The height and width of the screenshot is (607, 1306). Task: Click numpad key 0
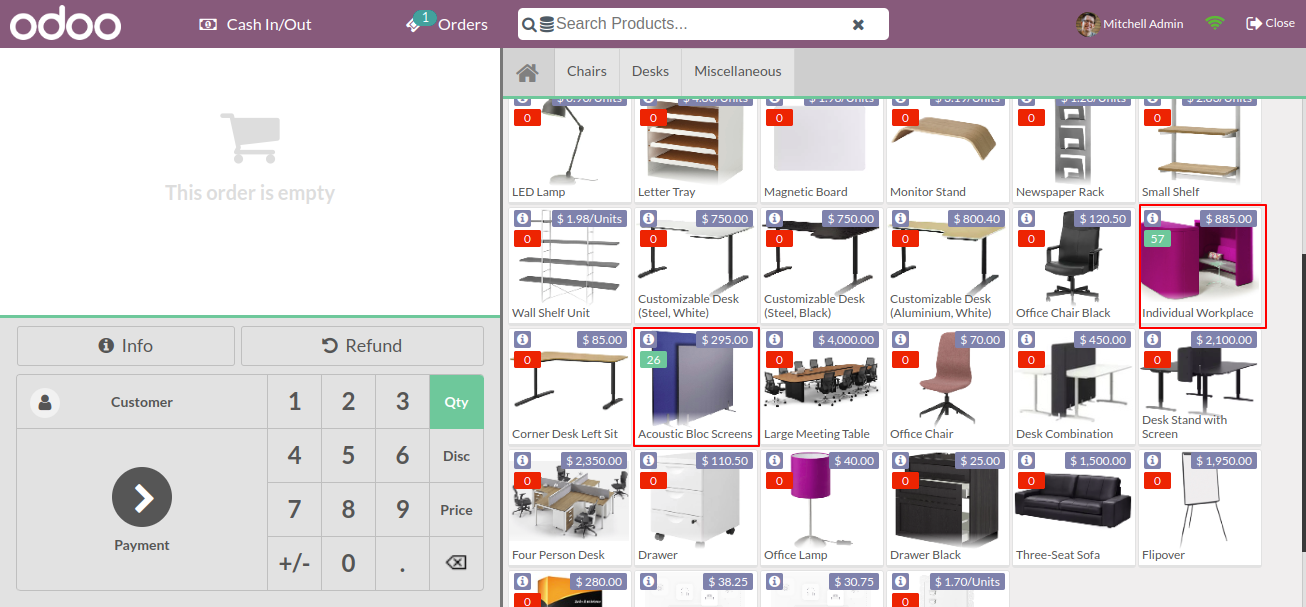point(348,563)
